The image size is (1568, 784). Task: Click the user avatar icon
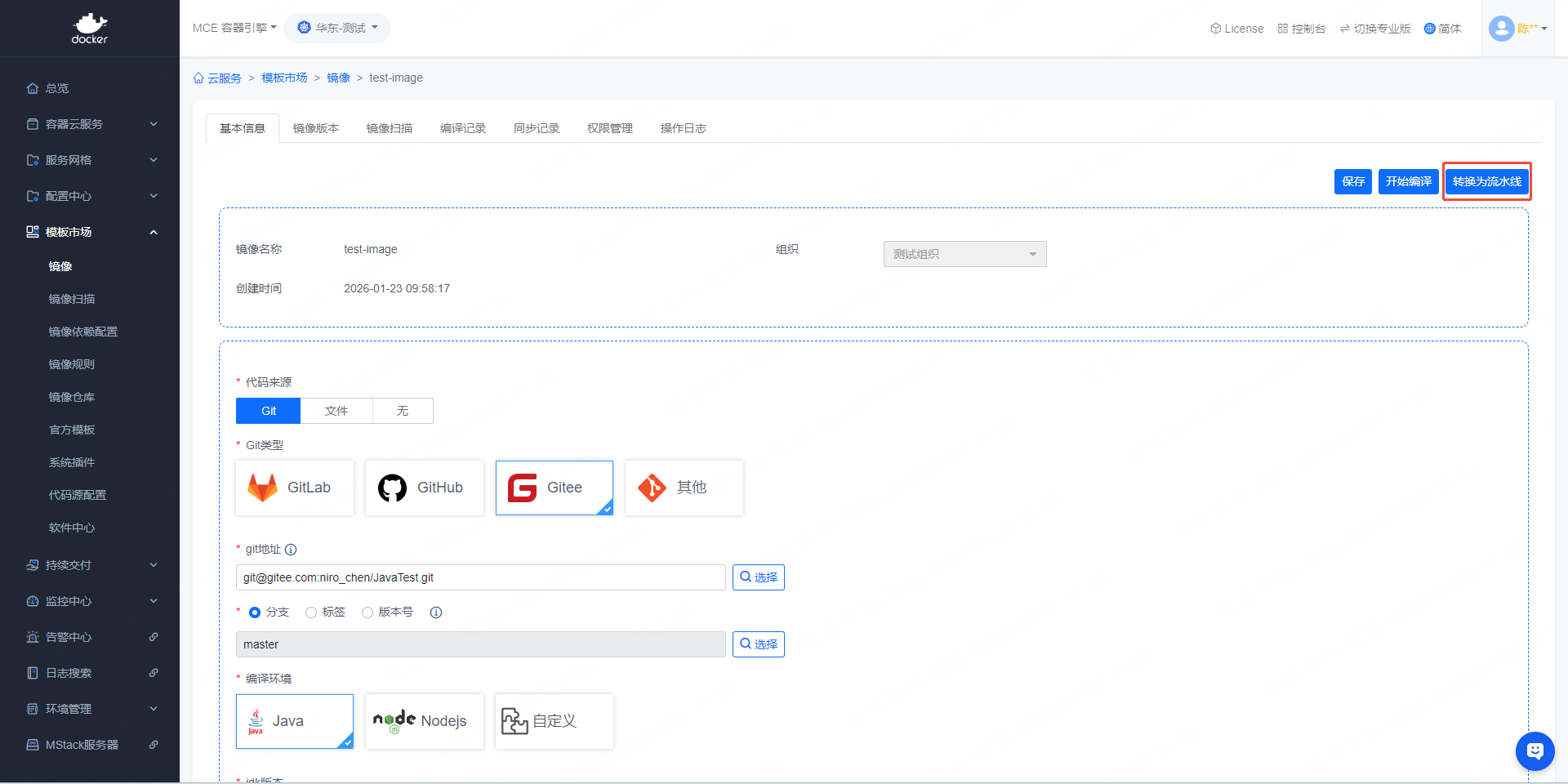click(x=1501, y=29)
